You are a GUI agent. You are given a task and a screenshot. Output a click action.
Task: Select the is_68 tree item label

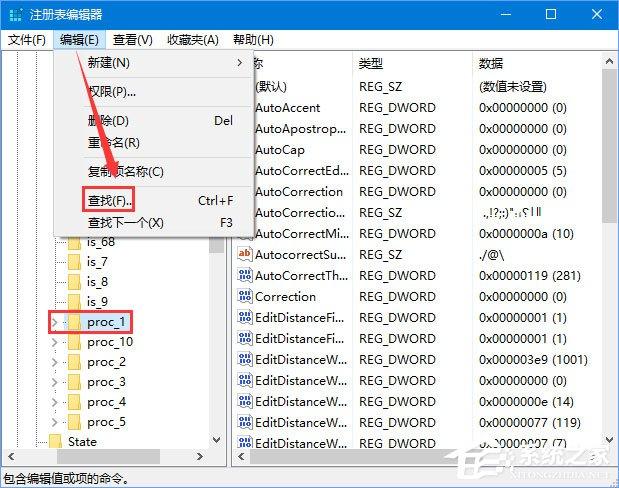click(101, 242)
